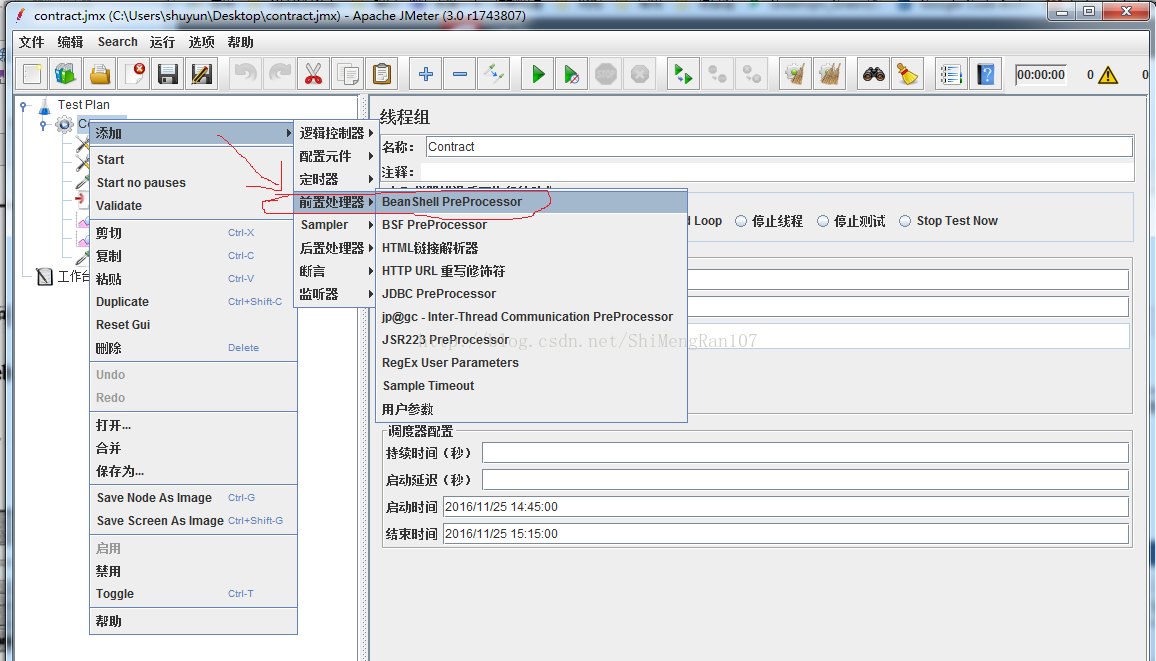Click the Start no pauses toolbar icon
The image size is (1156, 661).
click(571, 74)
